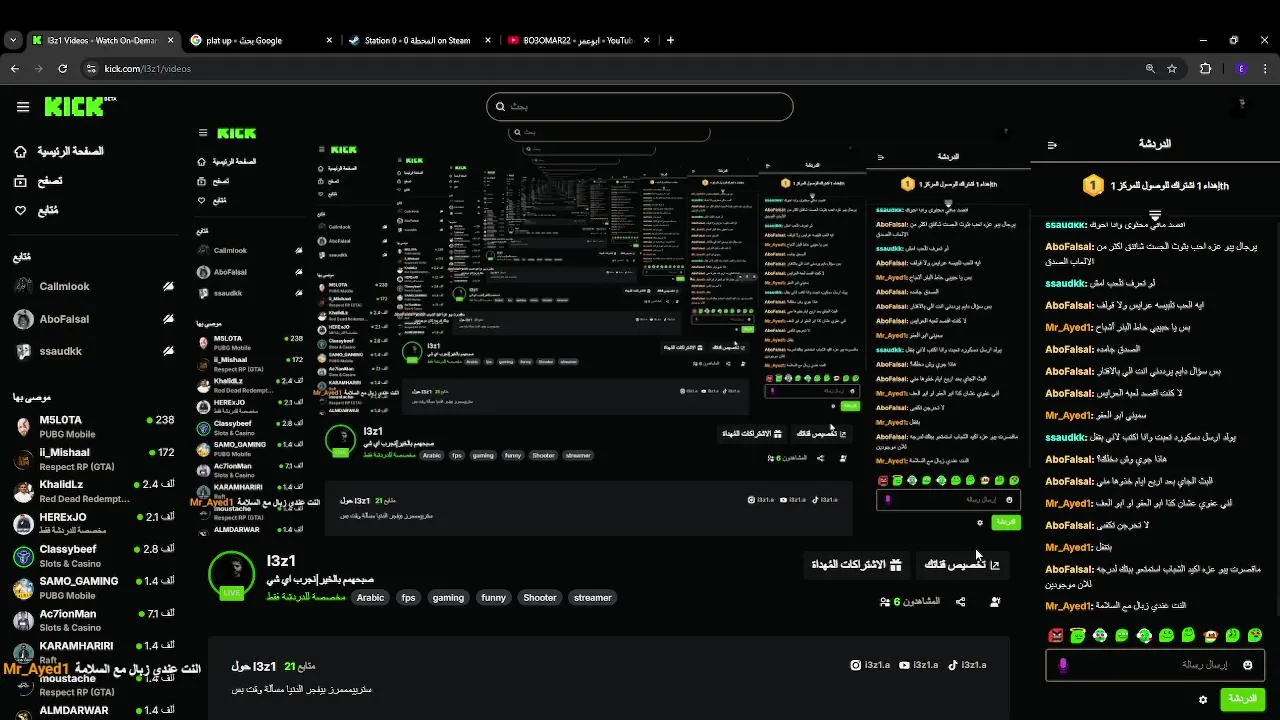Pick the angry red emote
1280x720 pixels.
coord(1056,635)
